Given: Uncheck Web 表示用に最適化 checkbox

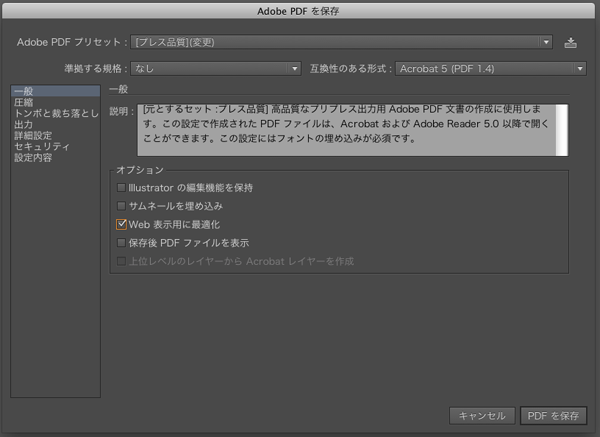Looking at the screenshot, I should (121, 224).
